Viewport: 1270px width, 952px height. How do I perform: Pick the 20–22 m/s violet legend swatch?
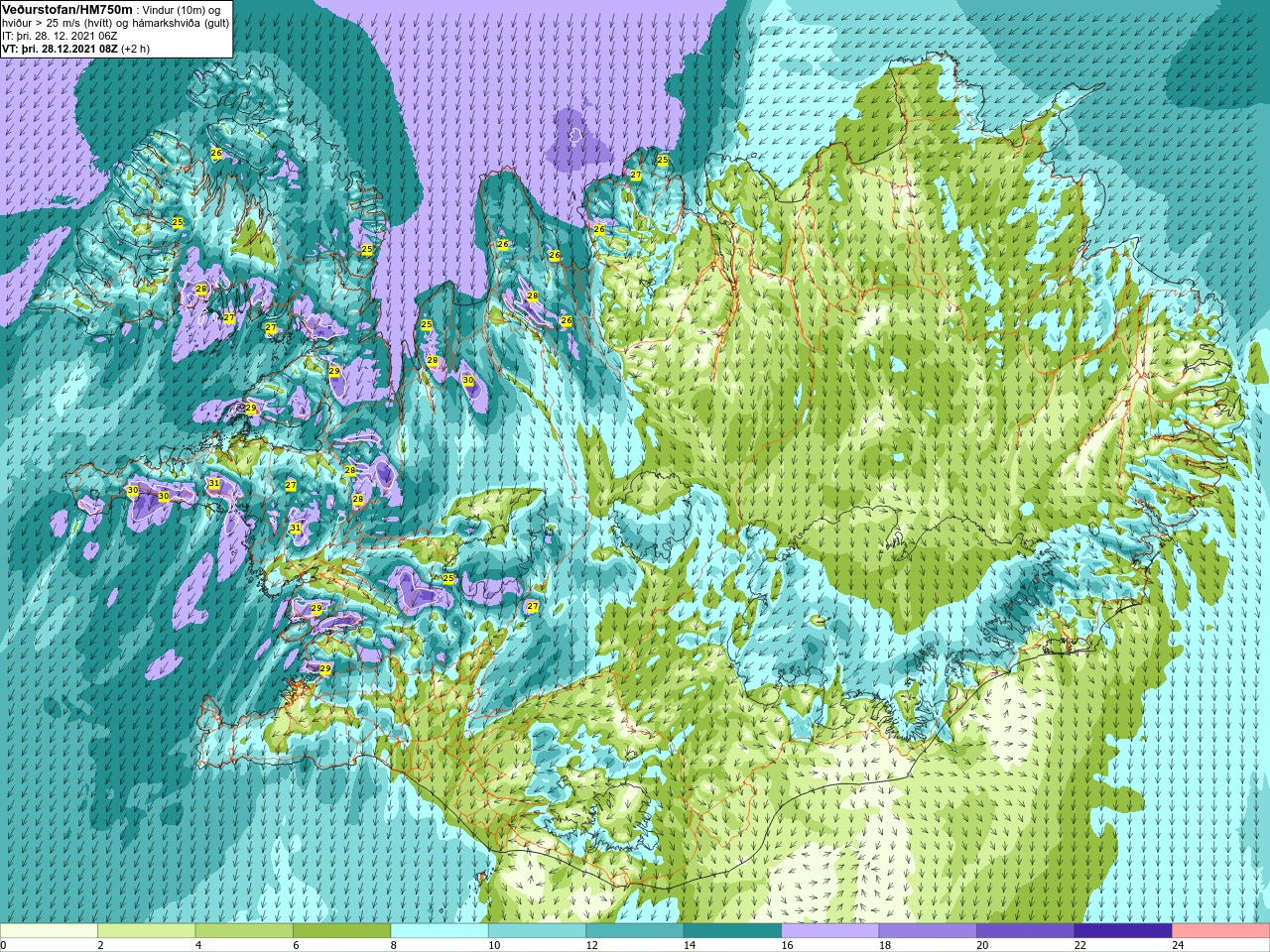pyautogui.click(x=1026, y=931)
